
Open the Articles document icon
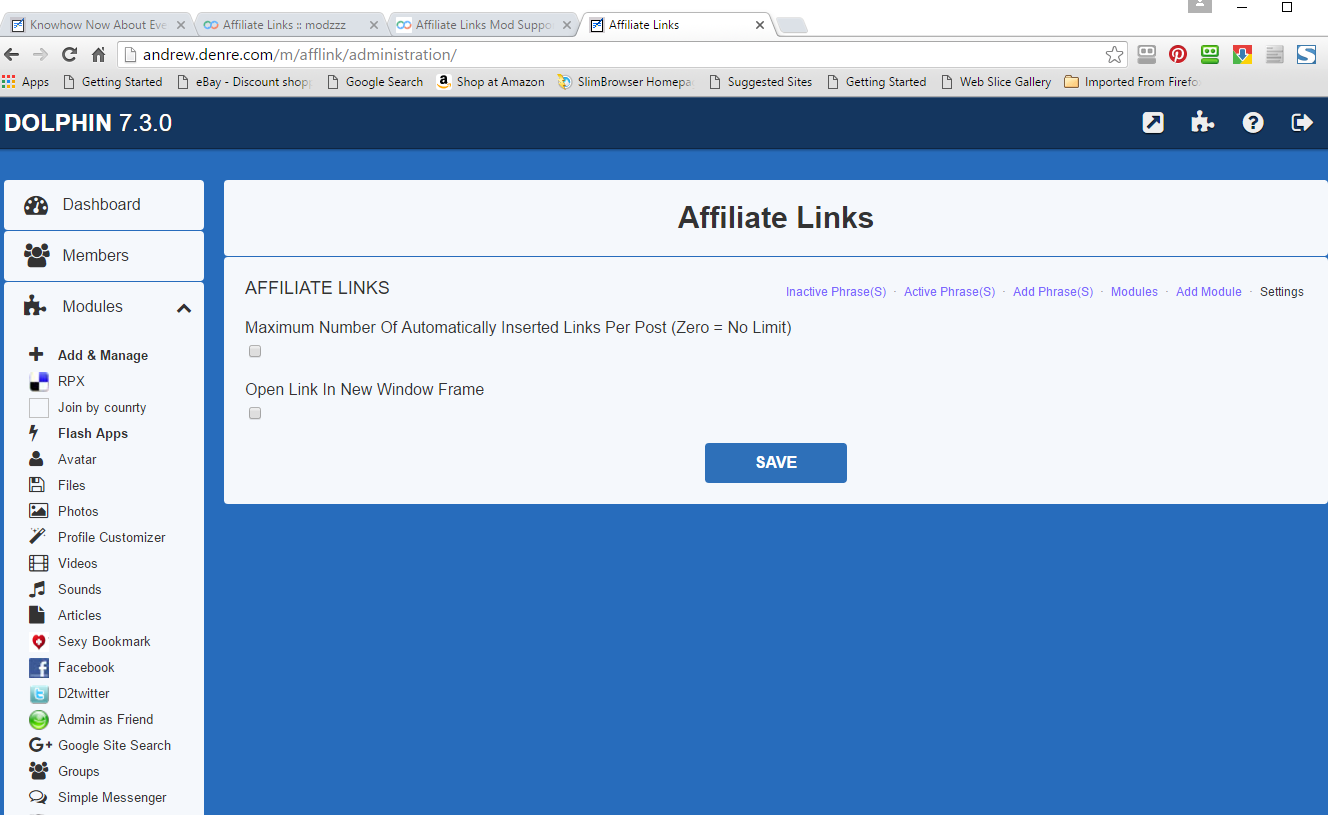pos(37,615)
